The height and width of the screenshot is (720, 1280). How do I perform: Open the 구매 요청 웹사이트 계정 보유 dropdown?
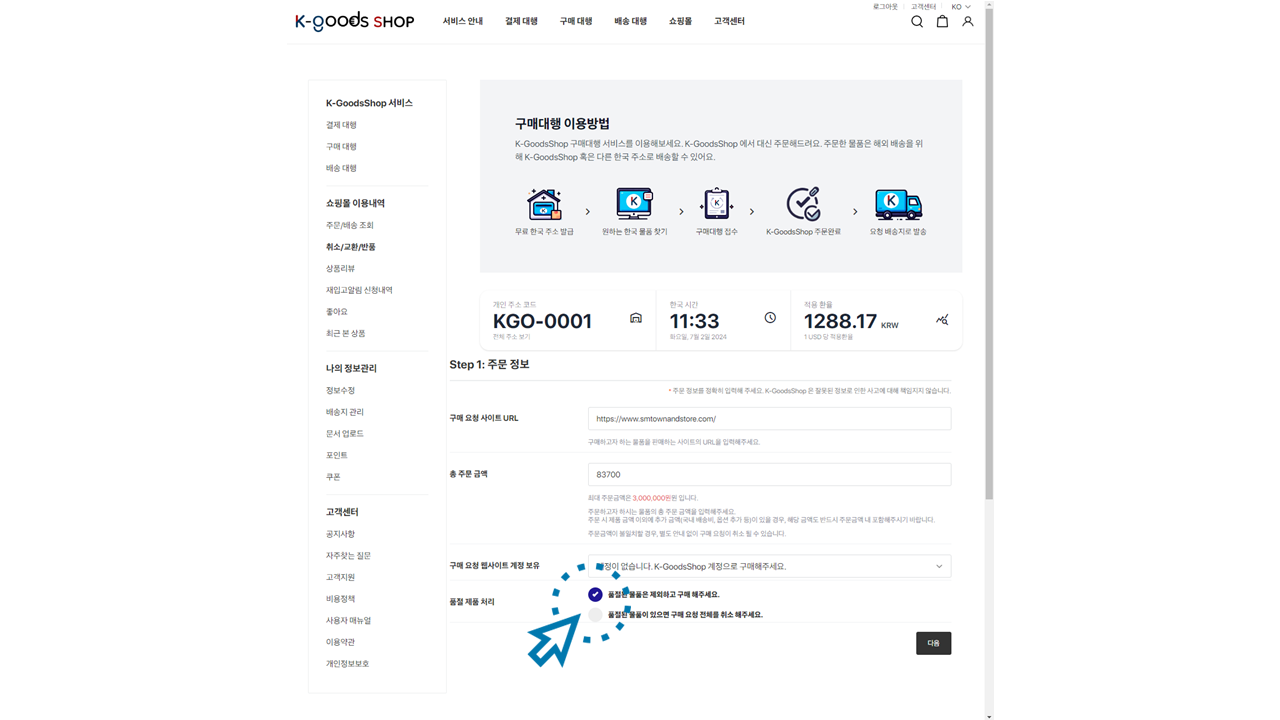coord(769,566)
